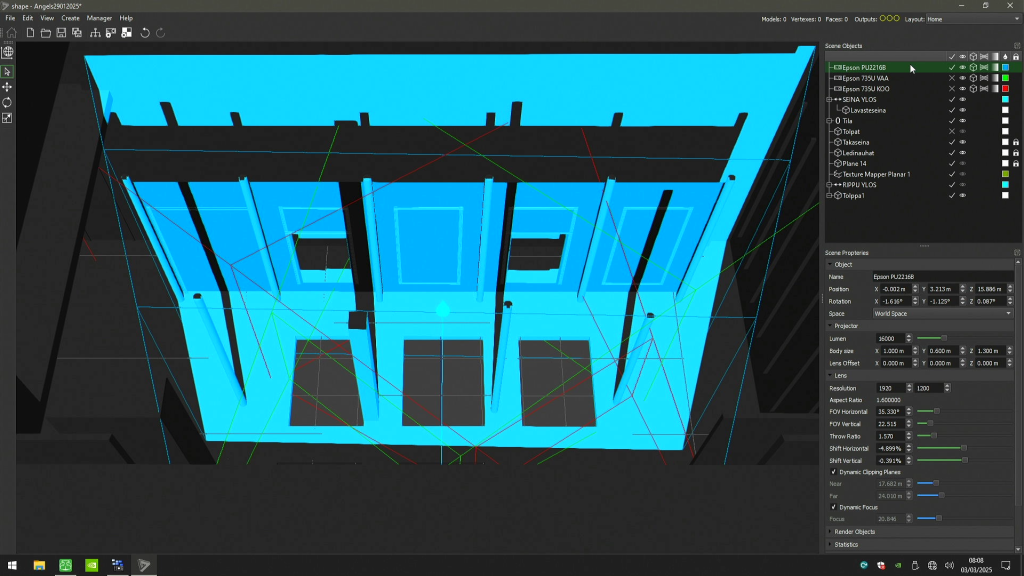
Task: Toggle visibility eye for Epson 735U VAA
Action: [x=962, y=78]
